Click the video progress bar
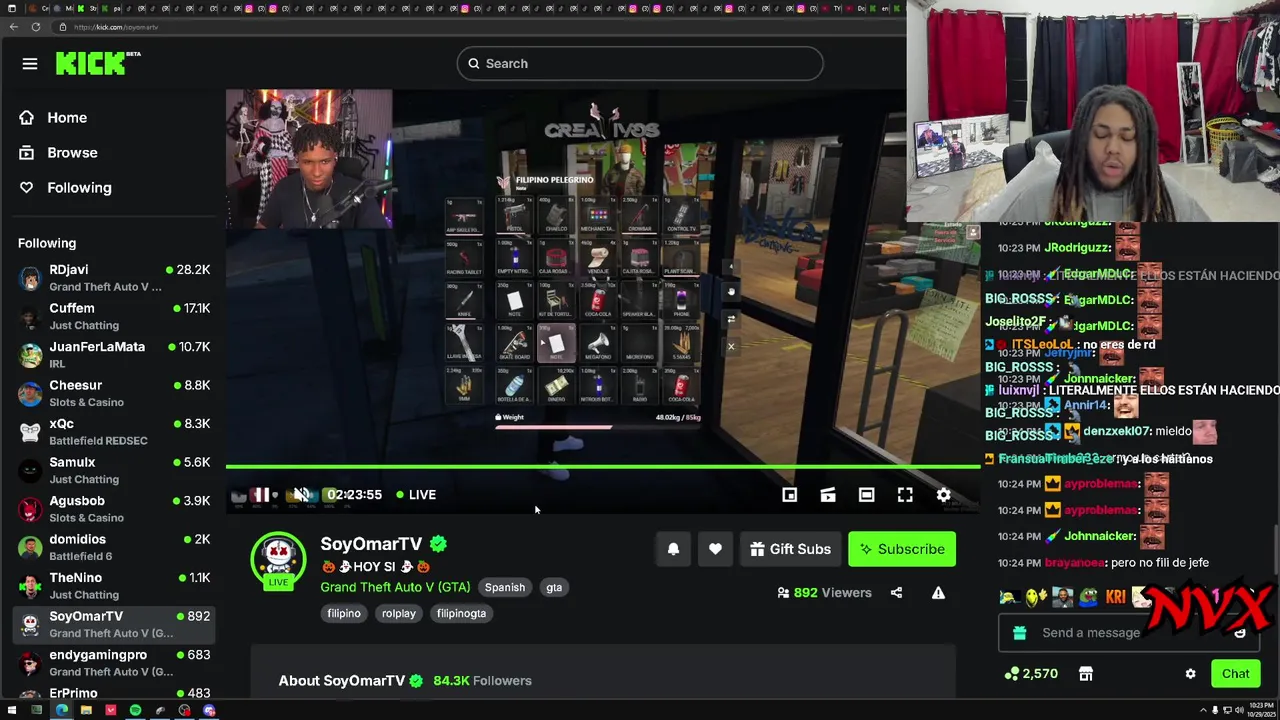 (603, 466)
